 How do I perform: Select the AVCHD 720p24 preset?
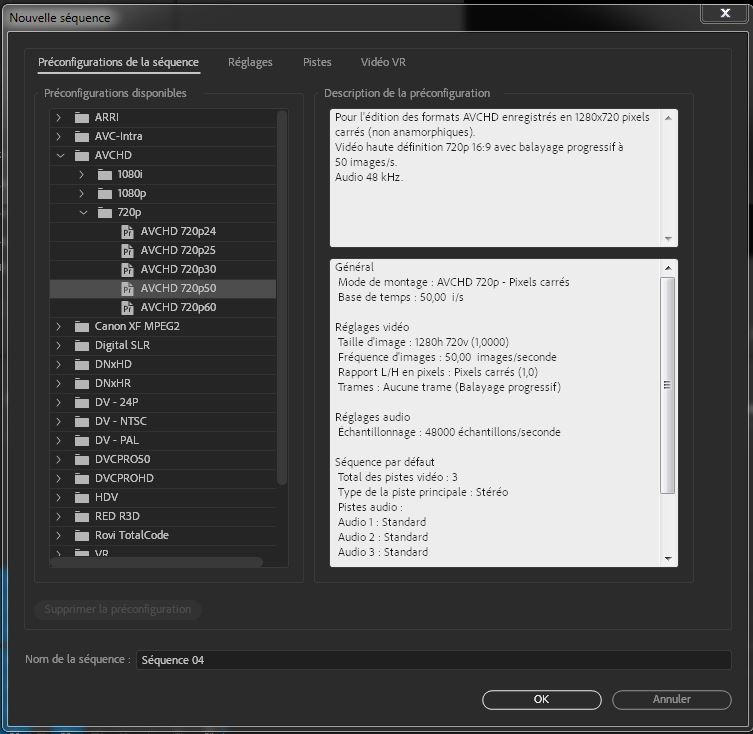(x=163, y=232)
